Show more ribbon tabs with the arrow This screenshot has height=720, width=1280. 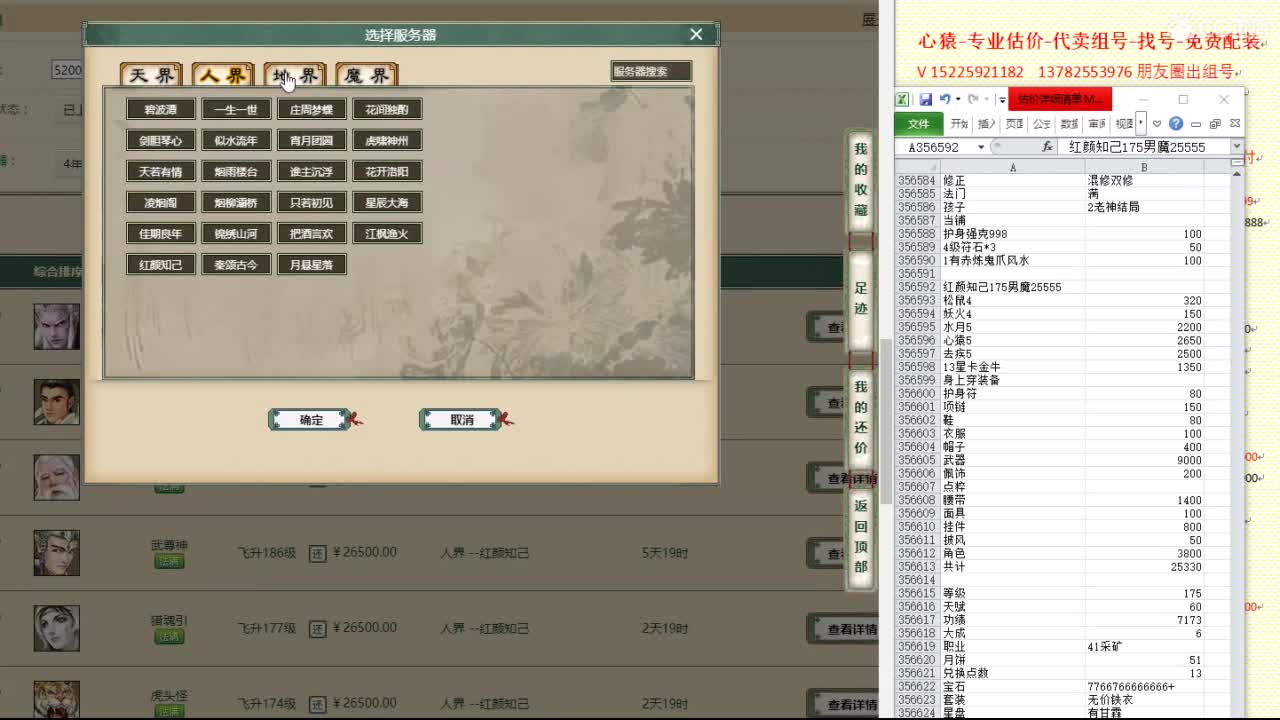(x=1141, y=124)
